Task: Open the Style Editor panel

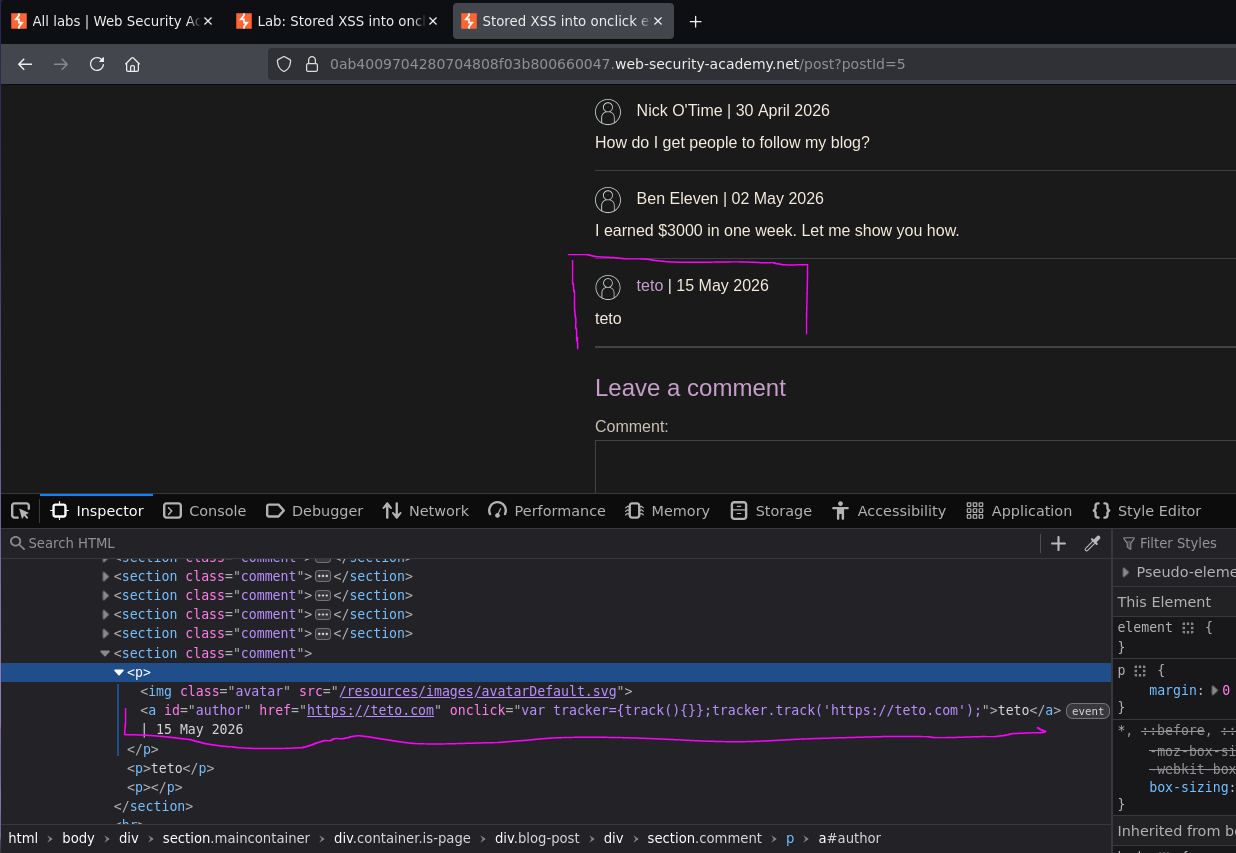Action: (1146, 511)
